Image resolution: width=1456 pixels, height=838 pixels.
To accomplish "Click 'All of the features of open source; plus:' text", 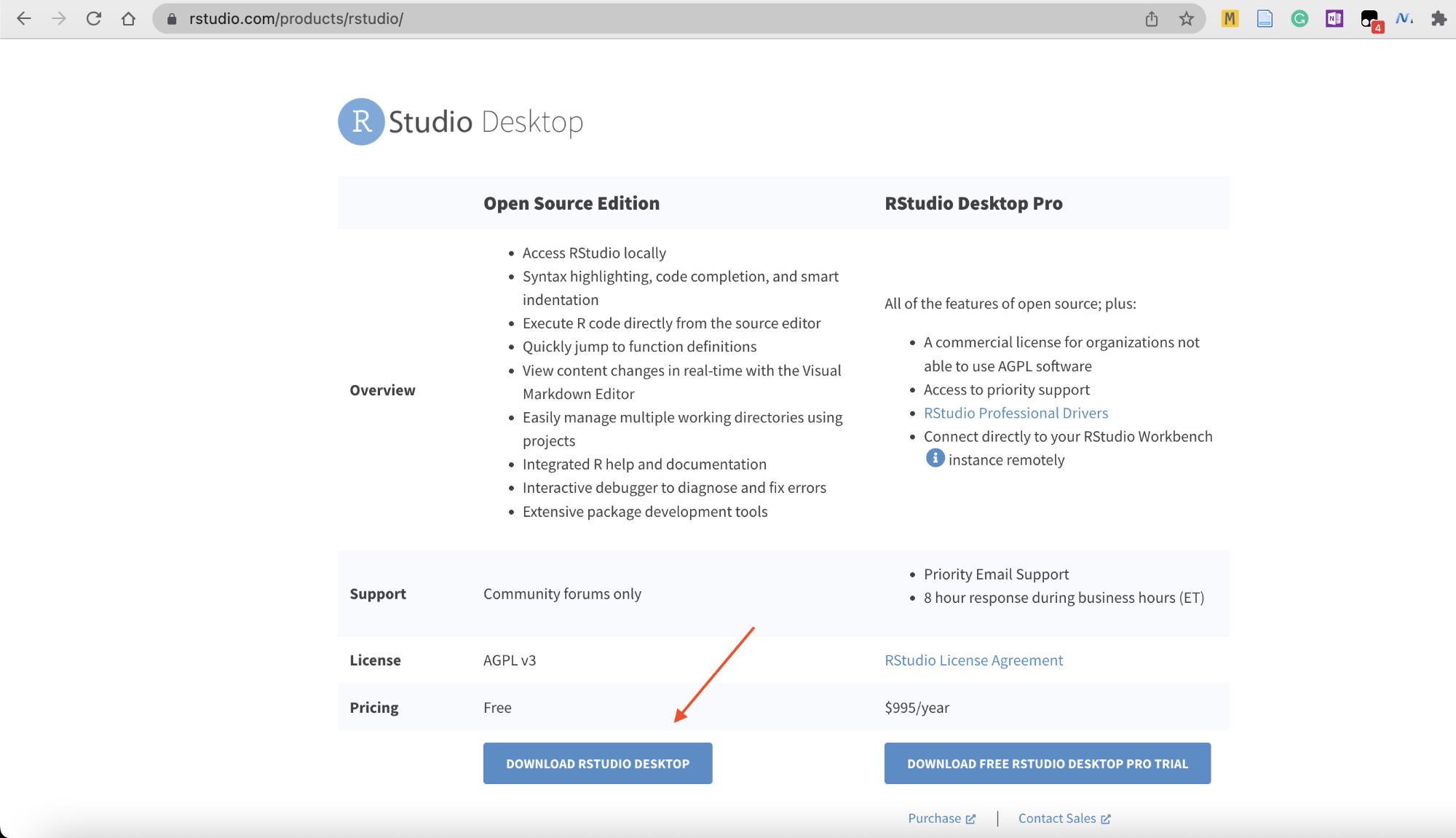I will point(1010,303).
